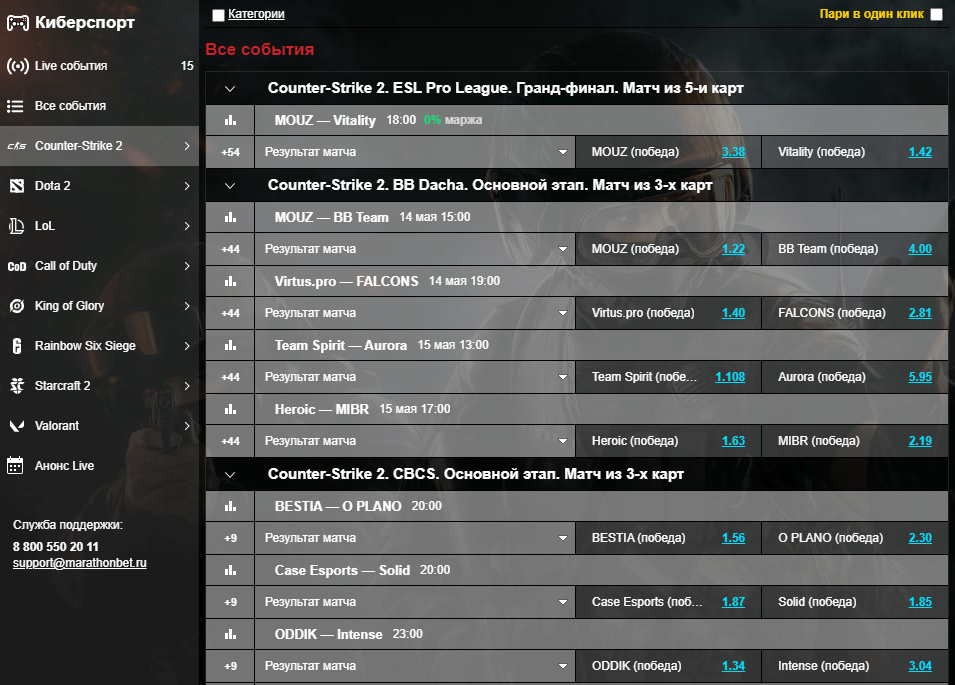Enable the Пари в один клик checkbox
Image resolution: width=955 pixels, height=685 pixels.
click(937, 15)
